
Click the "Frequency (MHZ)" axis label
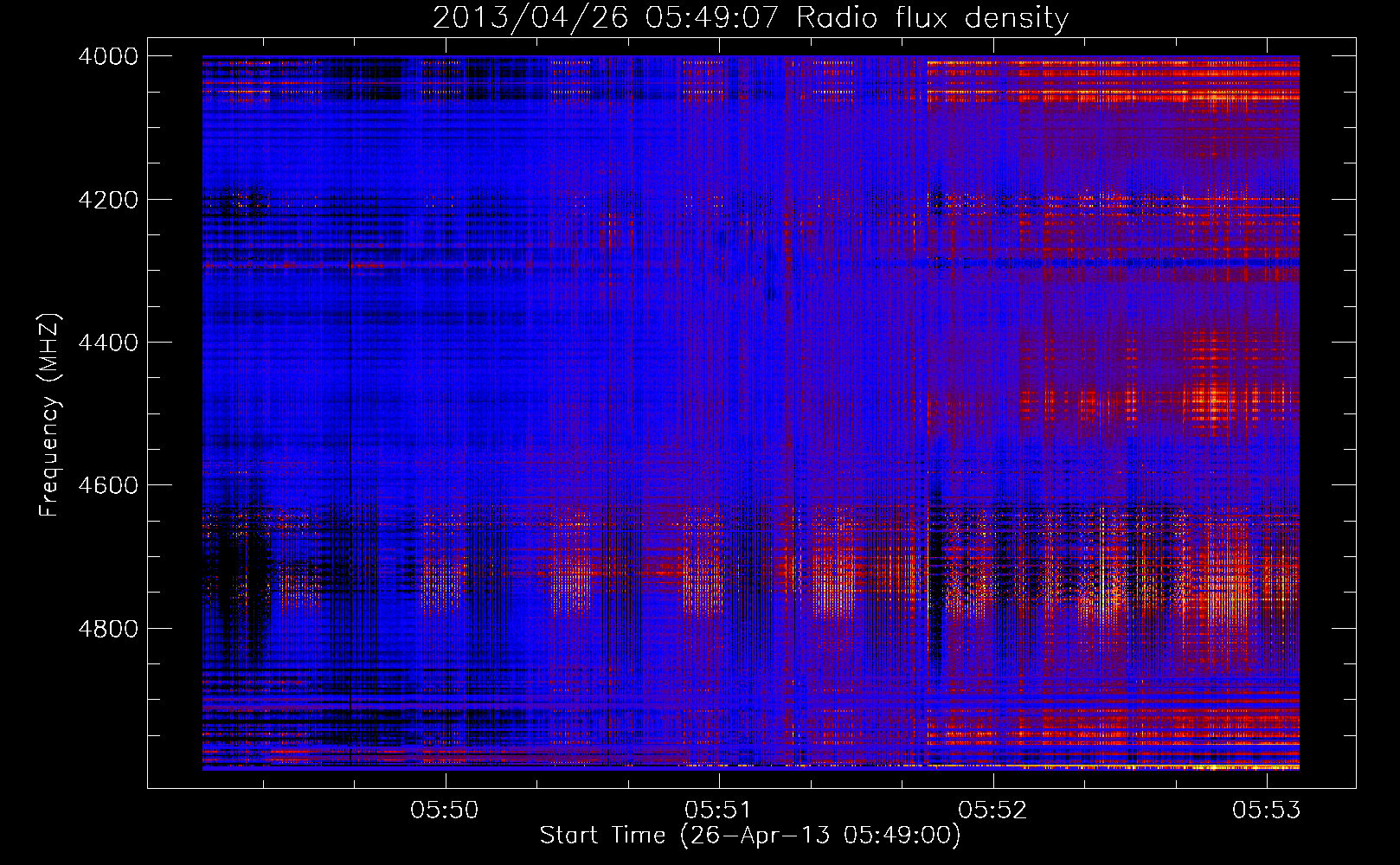[x=50, y=415]
